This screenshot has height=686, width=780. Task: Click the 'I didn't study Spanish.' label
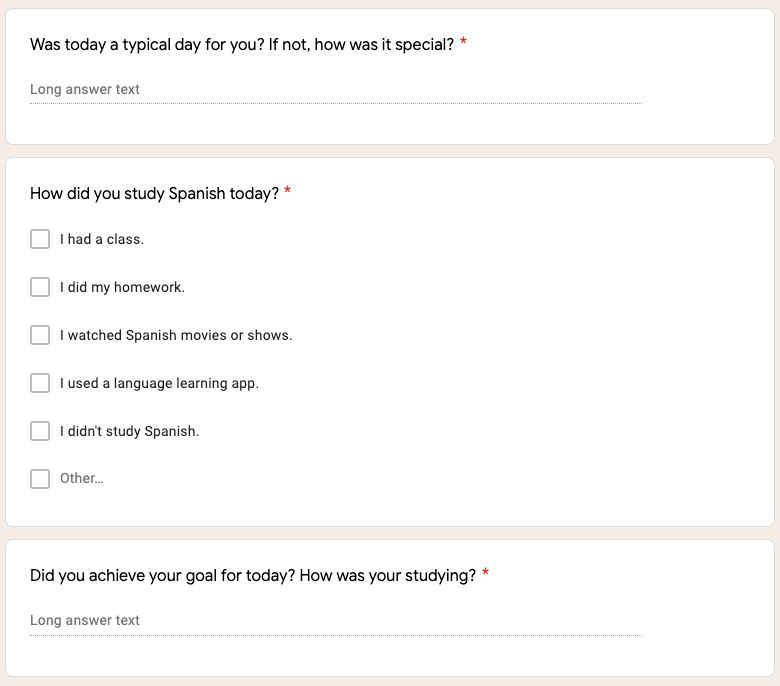click(129, 431)
